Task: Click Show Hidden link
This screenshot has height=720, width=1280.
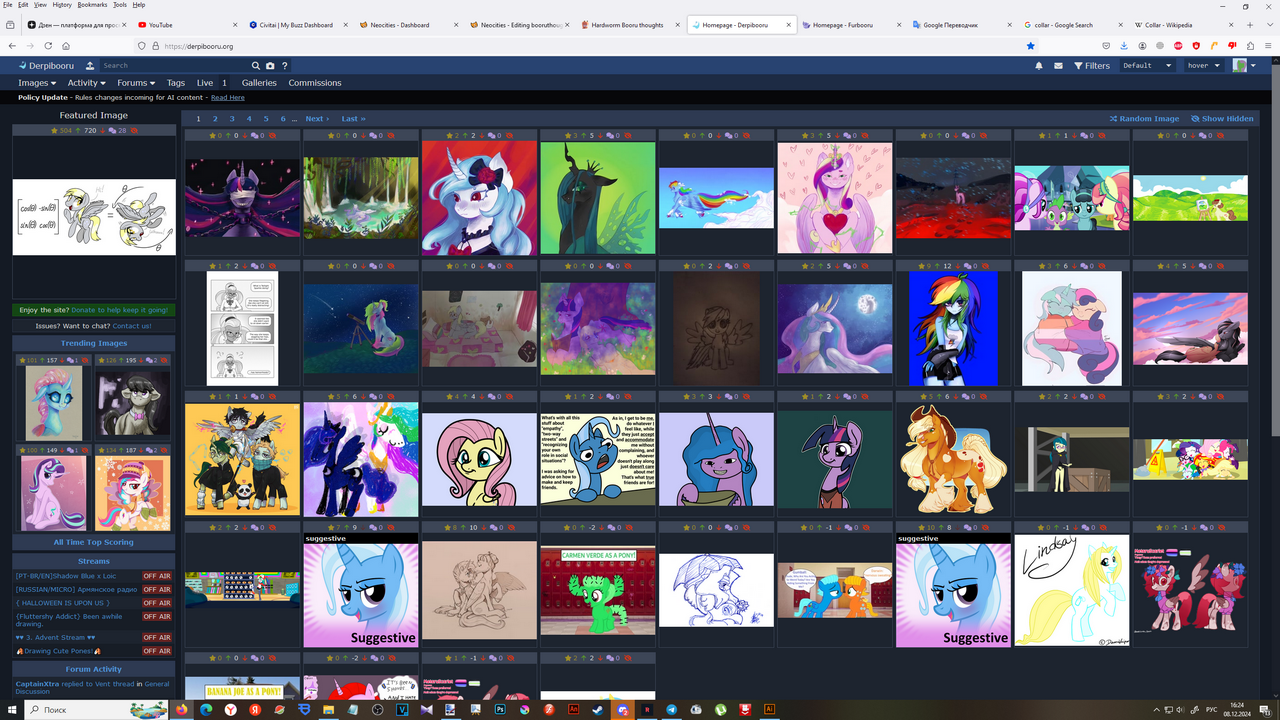Action: (x=1222, y=119)
